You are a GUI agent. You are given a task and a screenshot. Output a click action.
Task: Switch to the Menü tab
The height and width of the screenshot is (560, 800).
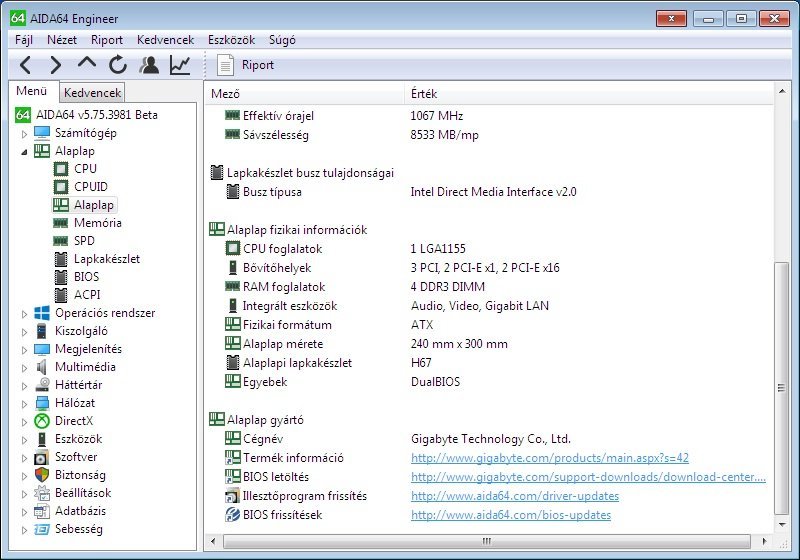(32, 91)
